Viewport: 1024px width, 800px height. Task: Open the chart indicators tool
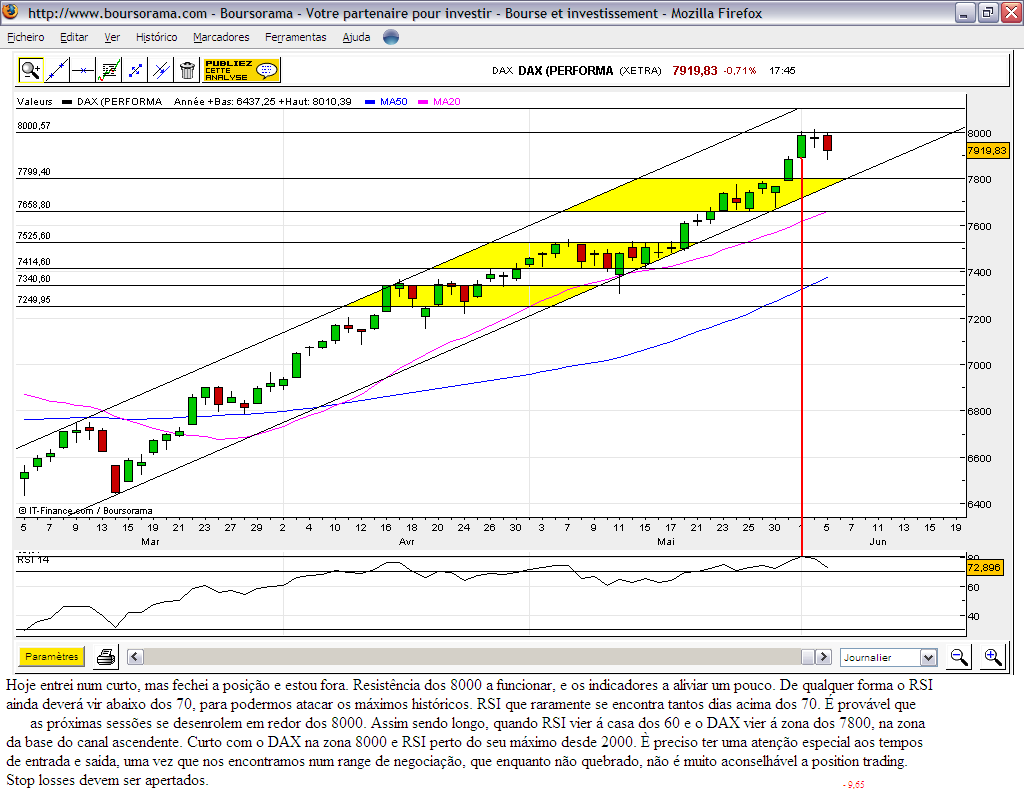tap(109, 70)
